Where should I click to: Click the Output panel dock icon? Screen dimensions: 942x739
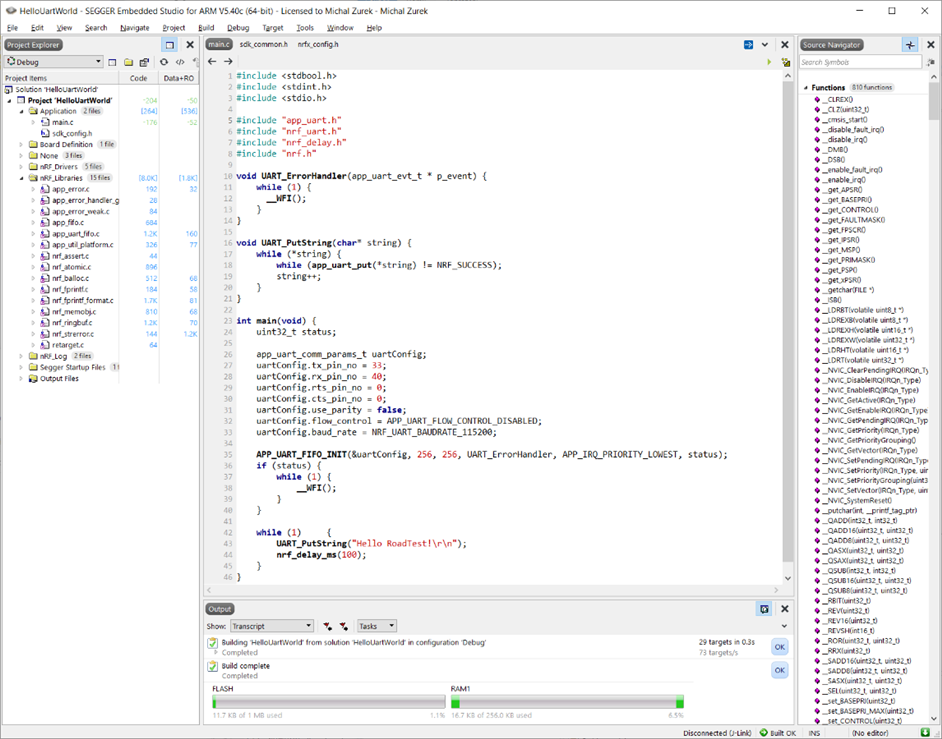[764, 608]
